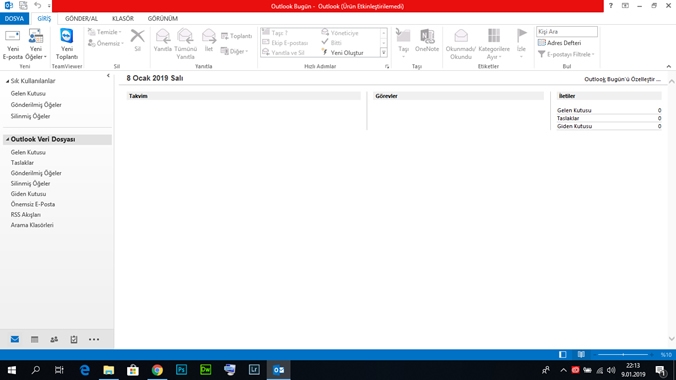Switch to the GÖRÜNÜM tab
Viewport: 676px width, 380px height.
[163, 19]
